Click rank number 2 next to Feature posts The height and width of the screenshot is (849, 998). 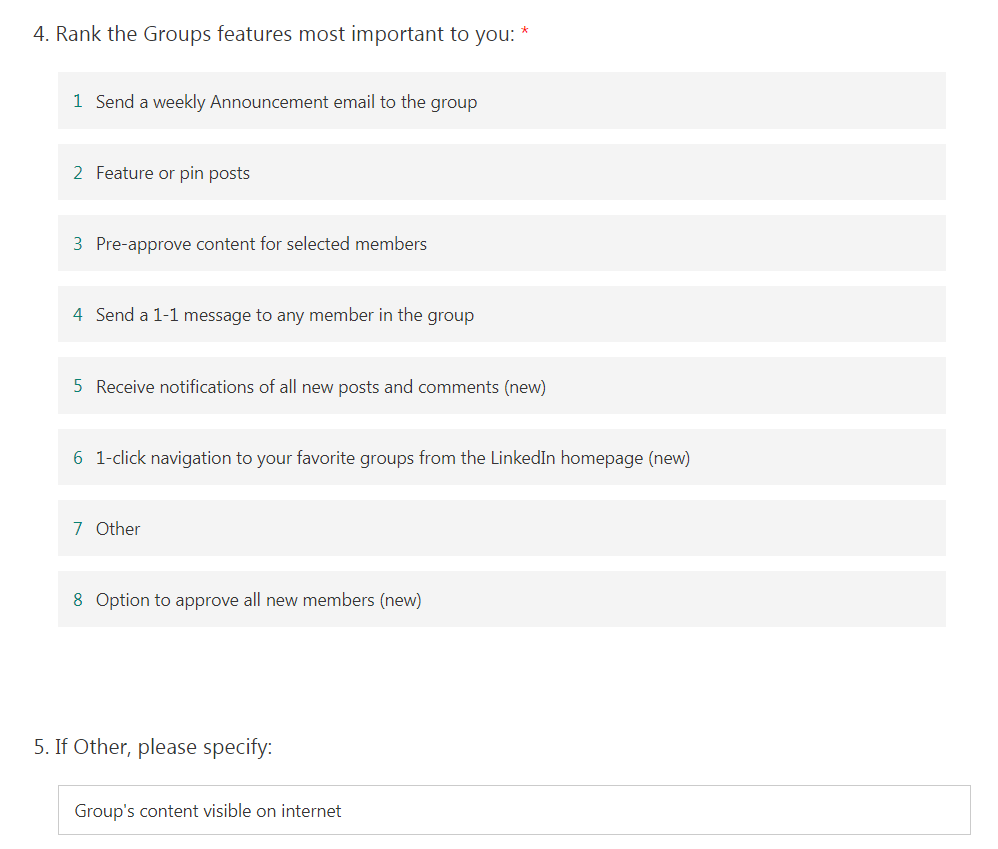click(x=78, y=172)
